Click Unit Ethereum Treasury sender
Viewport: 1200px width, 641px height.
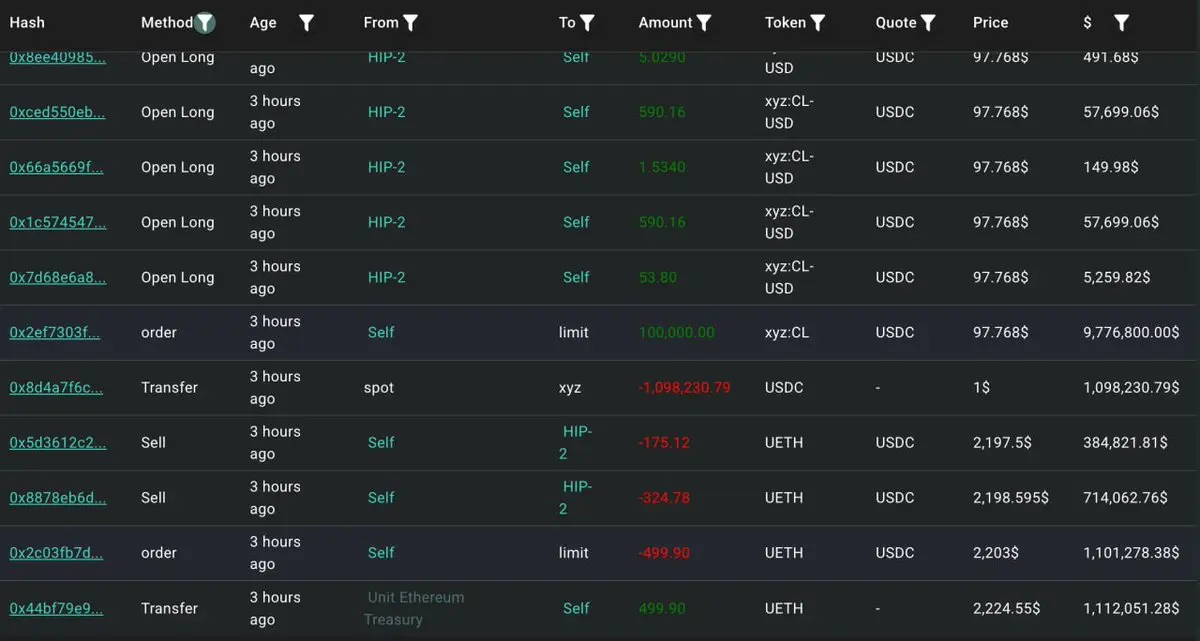tap(415, 608)
